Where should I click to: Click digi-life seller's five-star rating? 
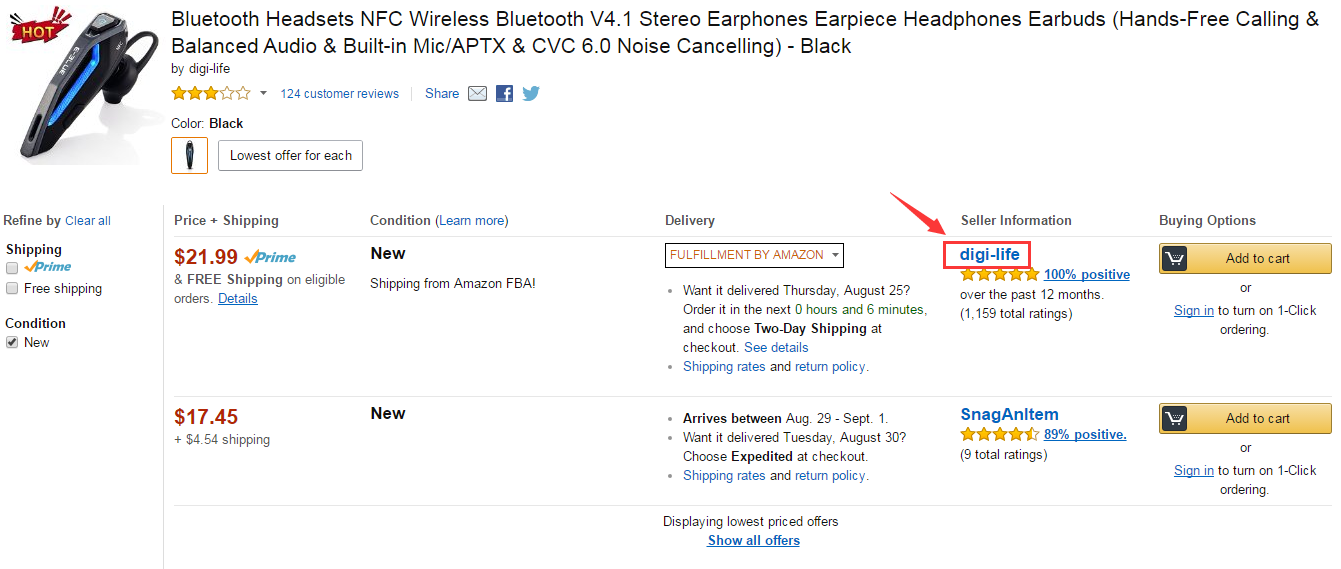click(x=1000, y=274)
